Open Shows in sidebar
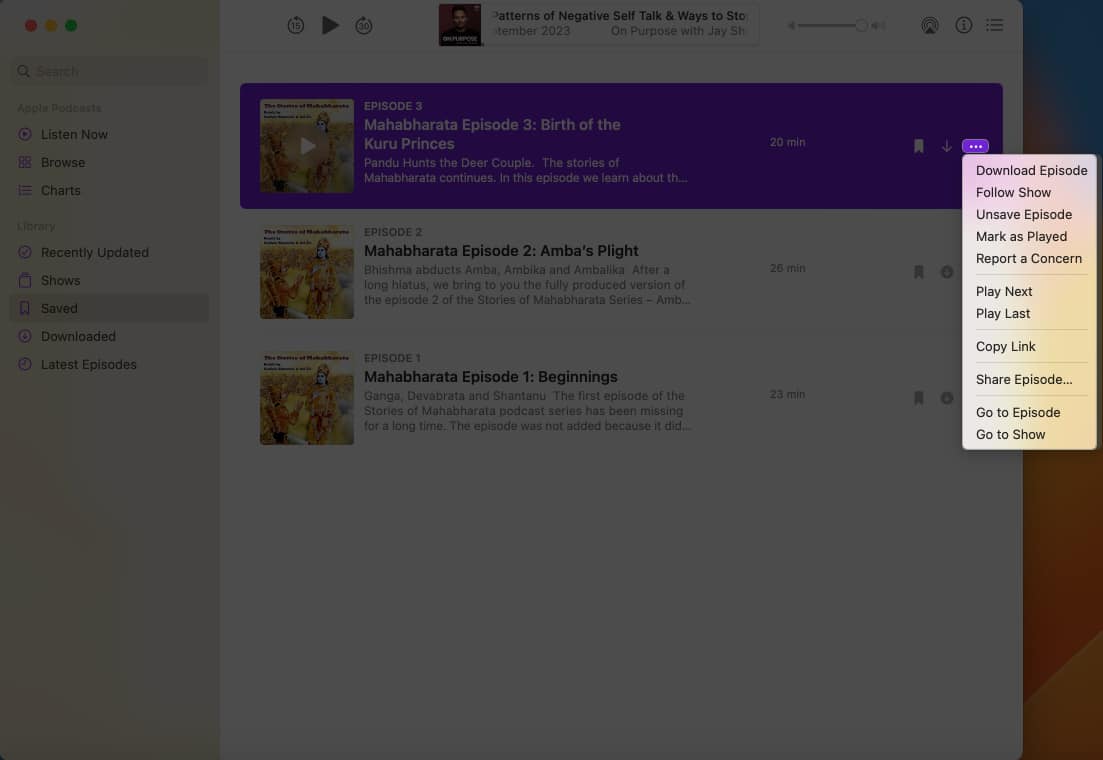 coord(110,281)
